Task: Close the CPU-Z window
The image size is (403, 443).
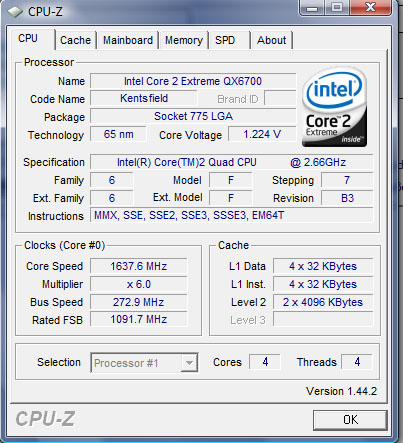Action: [x=370, y=7]
